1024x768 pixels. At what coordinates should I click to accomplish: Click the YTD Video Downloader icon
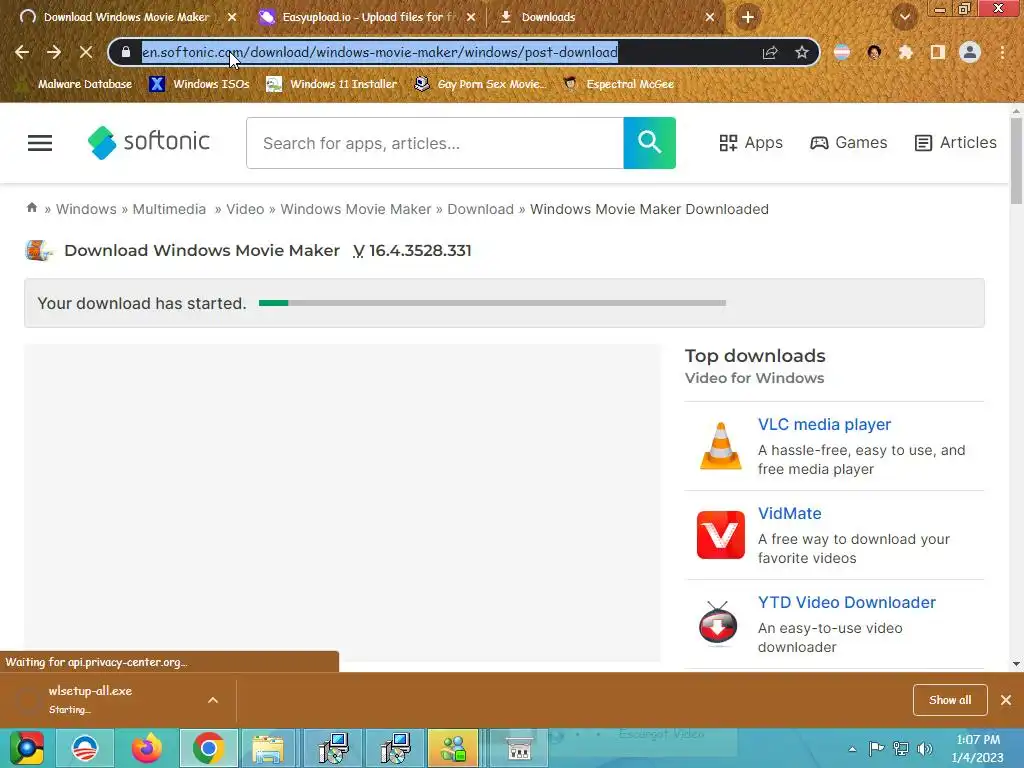[718, 624]
